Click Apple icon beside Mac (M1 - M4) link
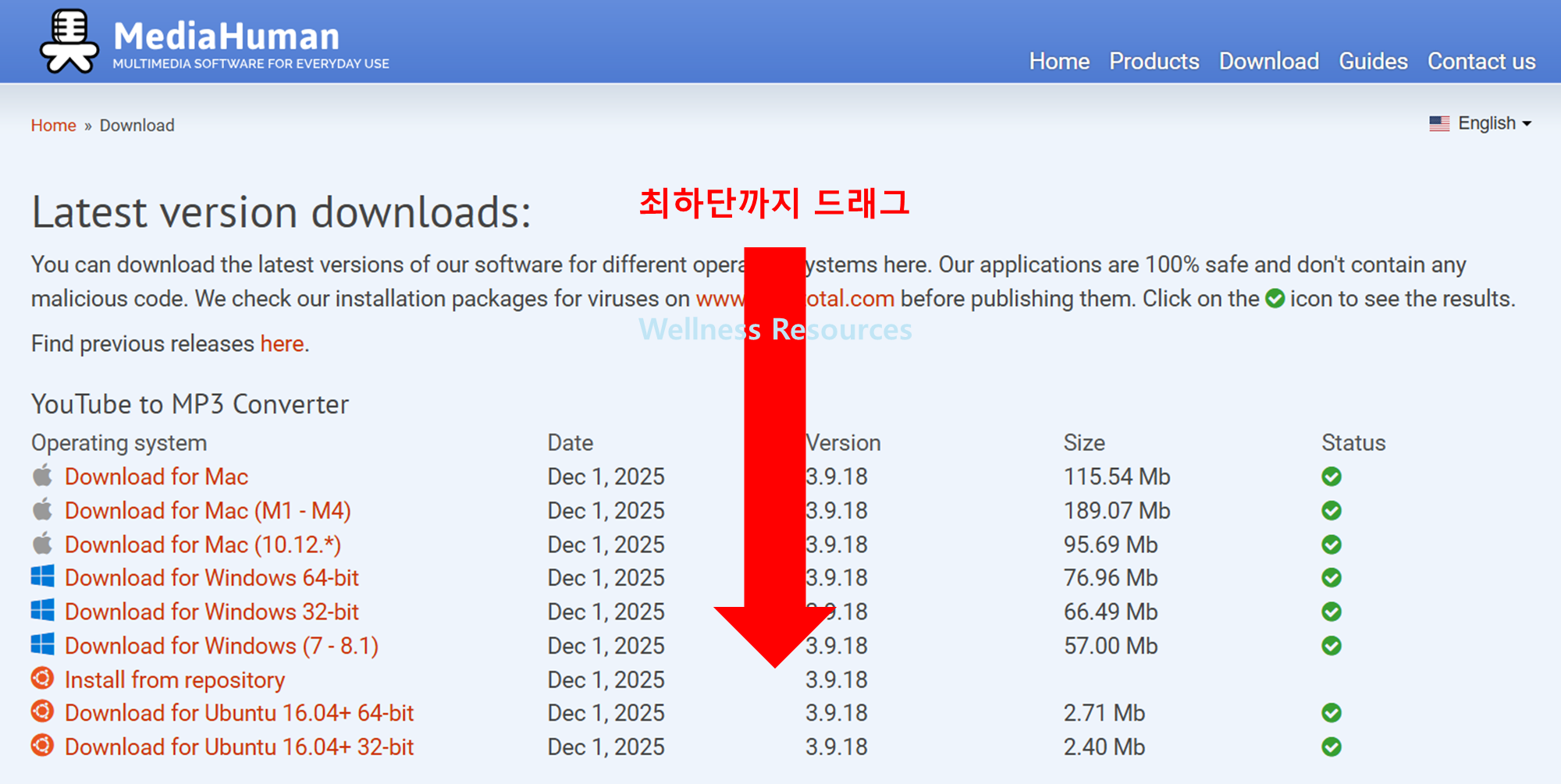 click(42, 509)
